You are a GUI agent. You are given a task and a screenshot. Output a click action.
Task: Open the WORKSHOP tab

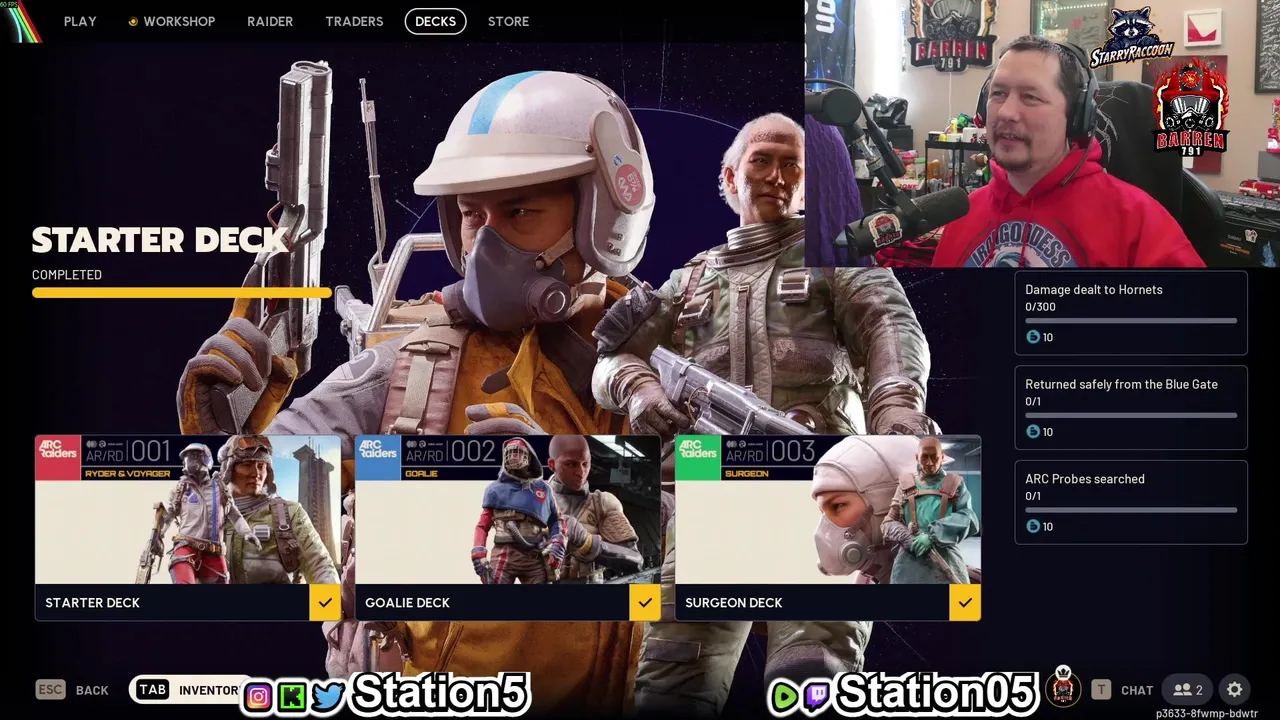[x=179, y=21]
